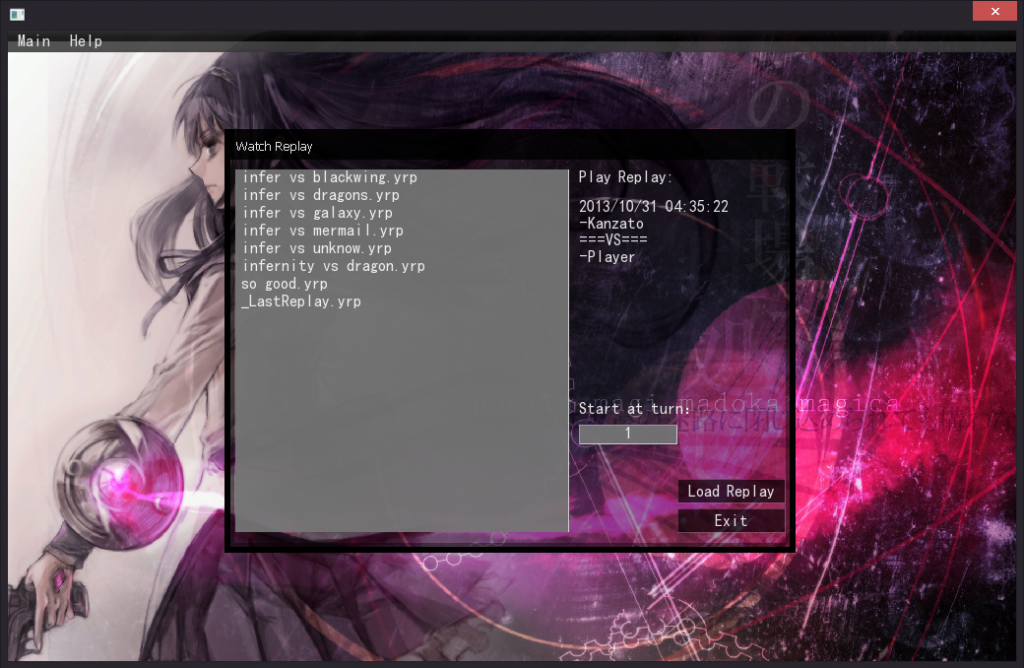Click the 'Start at turn:' label

click(634, 409)
